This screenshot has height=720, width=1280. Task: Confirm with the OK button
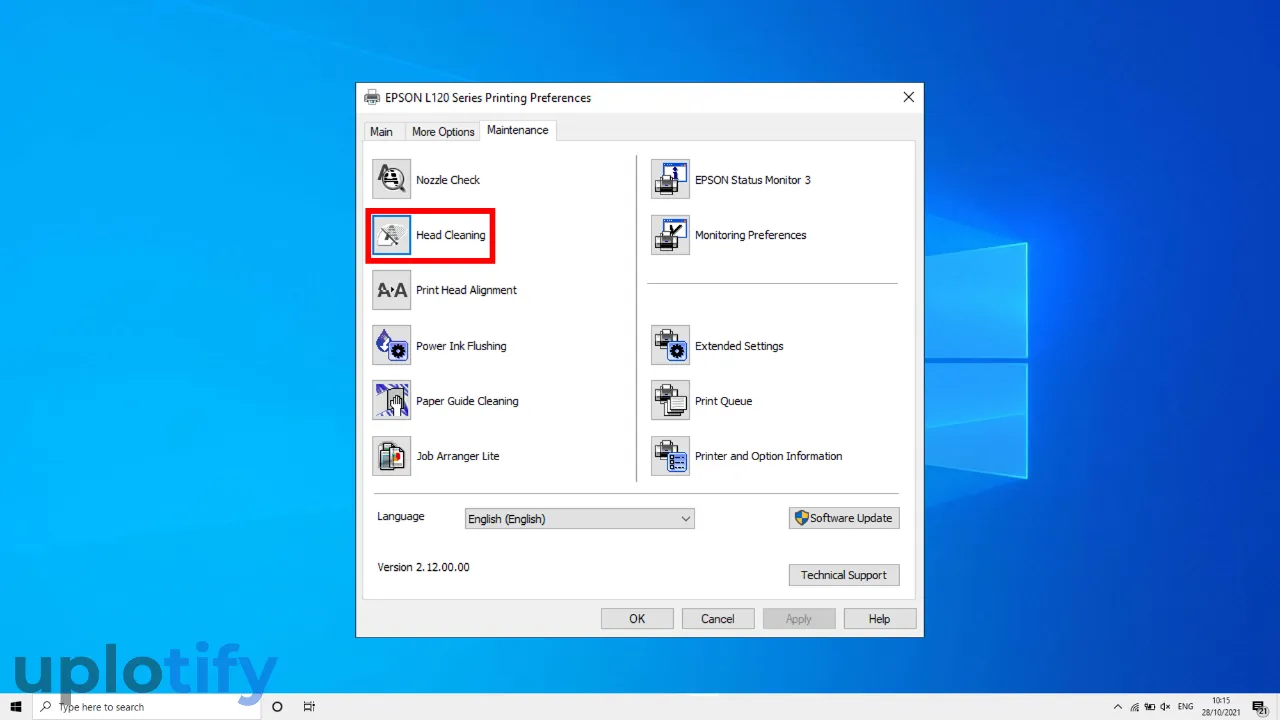[x=637, y=619]
